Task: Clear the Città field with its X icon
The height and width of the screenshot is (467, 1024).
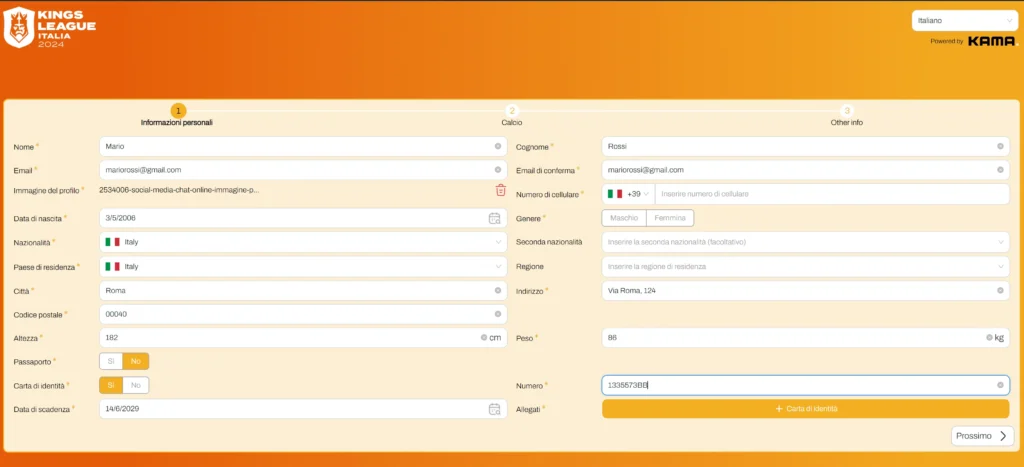Action: (498, 290)
